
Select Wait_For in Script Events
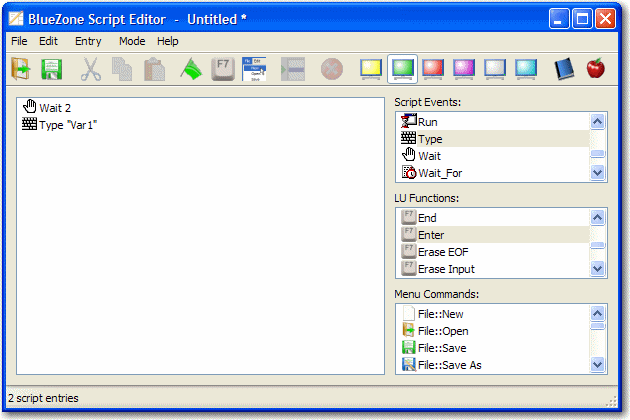tap(439, 173)
